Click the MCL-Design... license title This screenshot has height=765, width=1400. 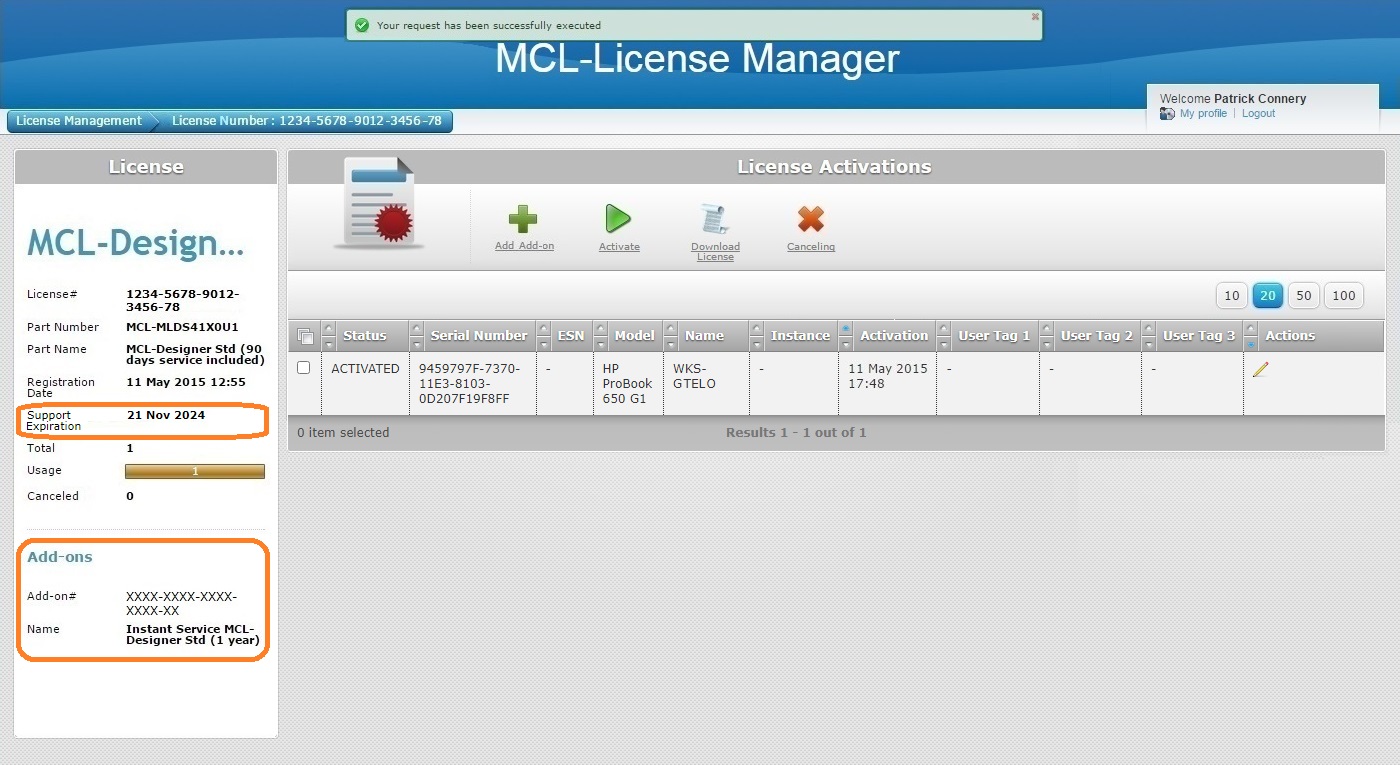[135, 243]
